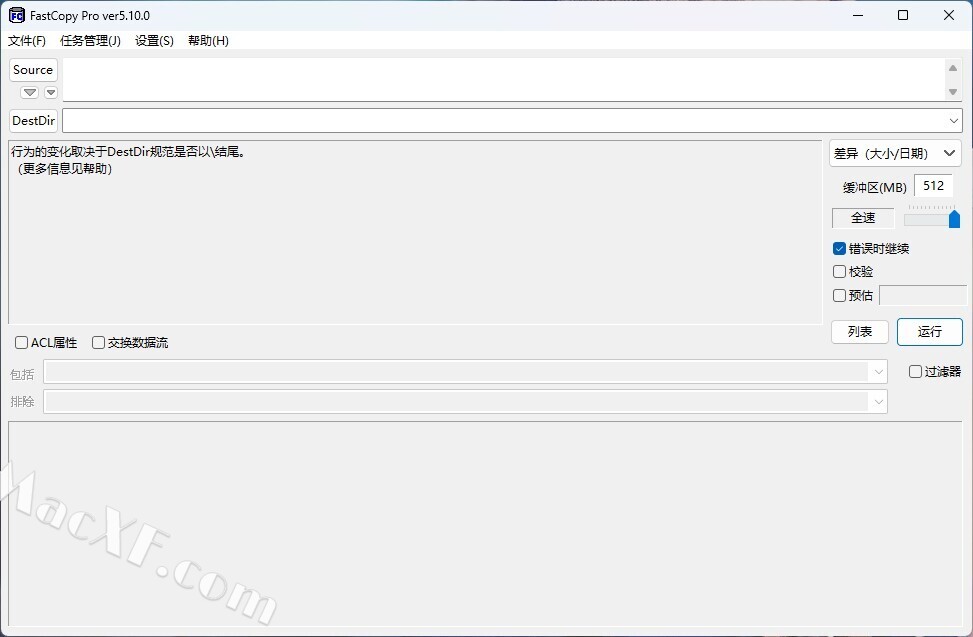Enable the 过滤器 filter checkbox
This screenshot has height=637, width=973.
click(915, 371)
